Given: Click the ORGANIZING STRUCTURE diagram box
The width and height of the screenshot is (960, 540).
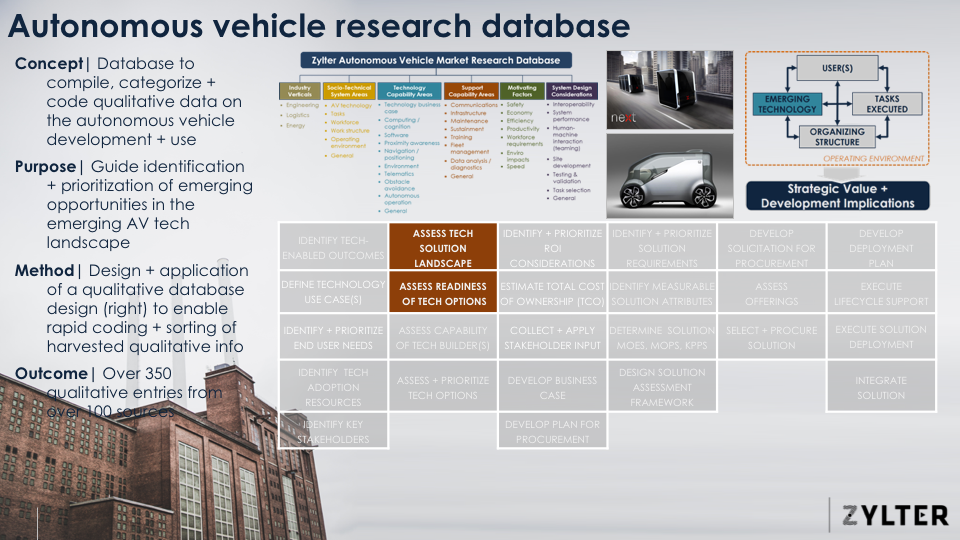Looking at the screenshot, I should [837, 137].
